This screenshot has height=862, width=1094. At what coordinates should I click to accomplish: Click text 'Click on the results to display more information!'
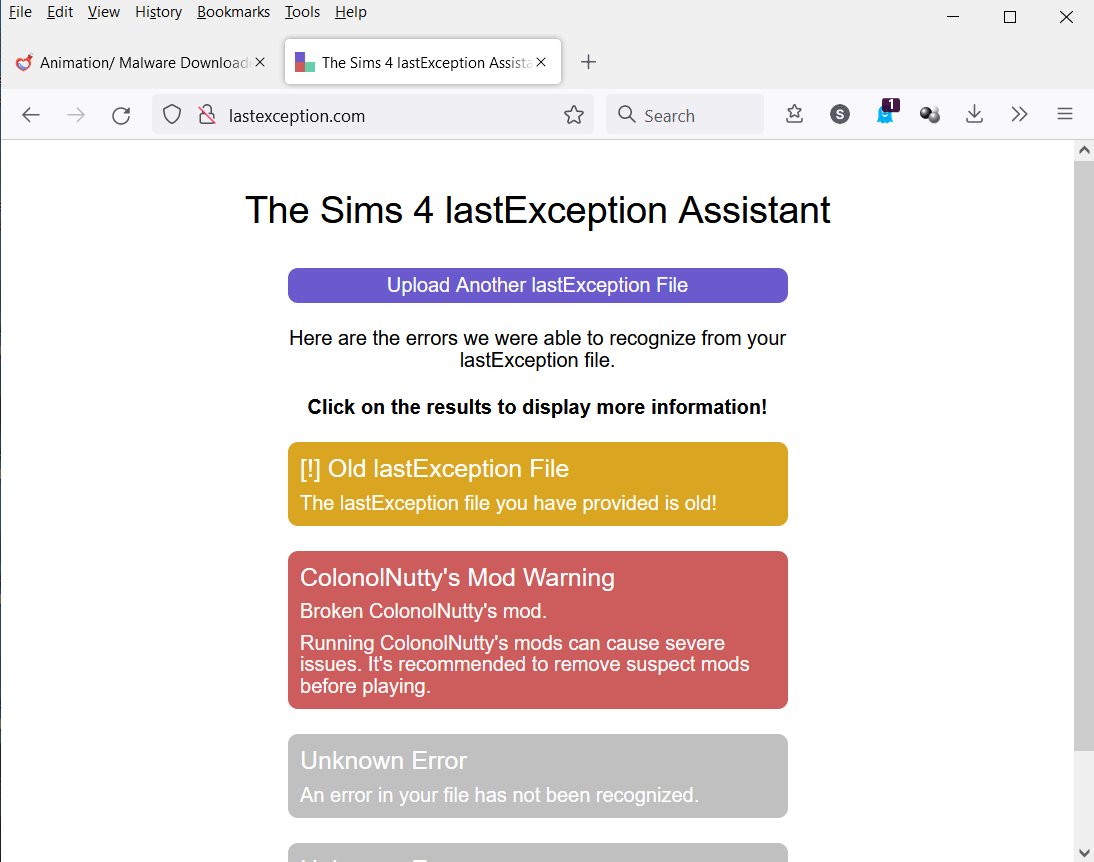tap(537, 407)
